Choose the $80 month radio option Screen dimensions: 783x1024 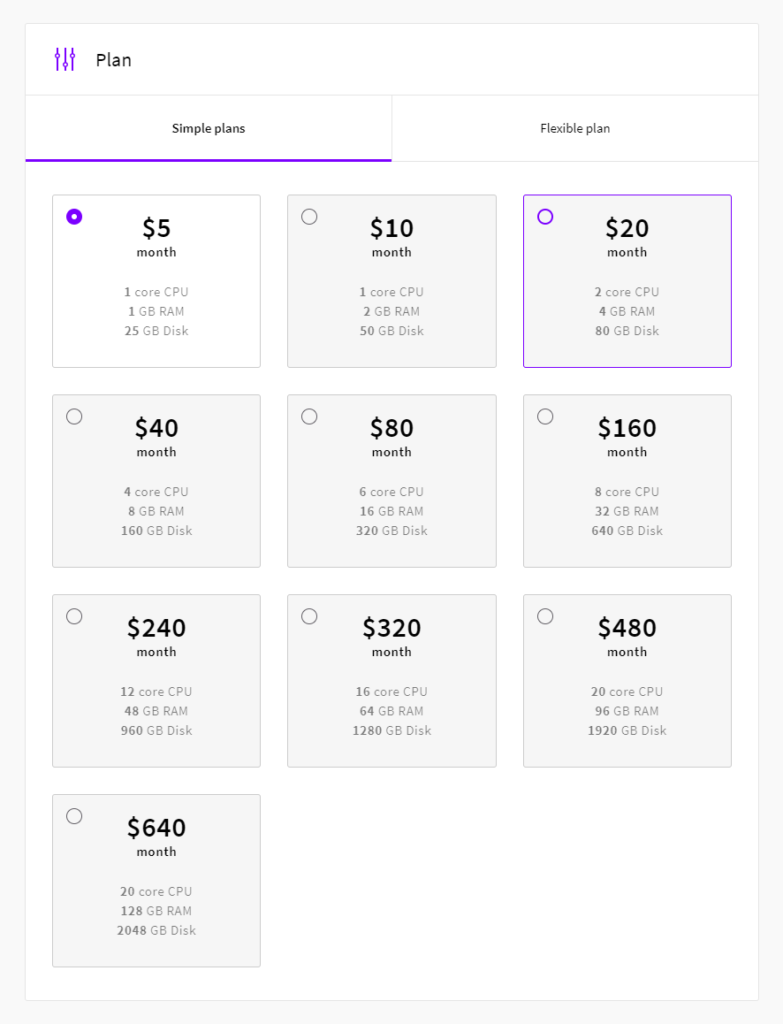pos(310,416)
